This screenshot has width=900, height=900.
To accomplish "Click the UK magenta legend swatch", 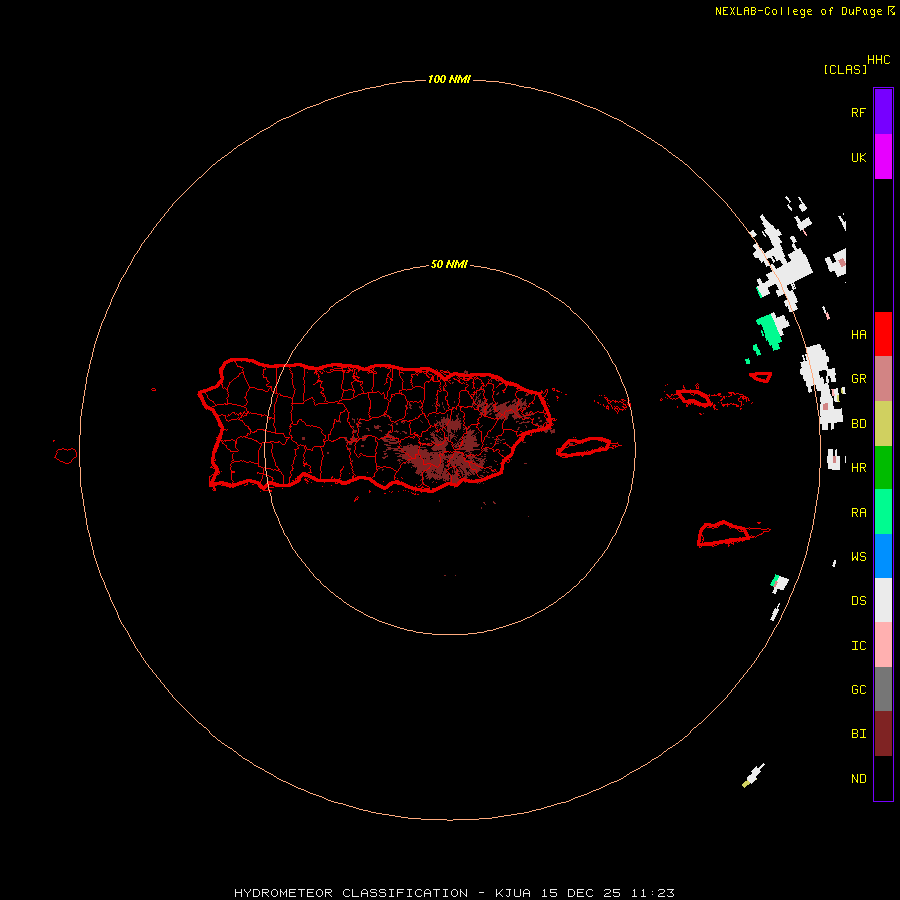I will 883,156.
